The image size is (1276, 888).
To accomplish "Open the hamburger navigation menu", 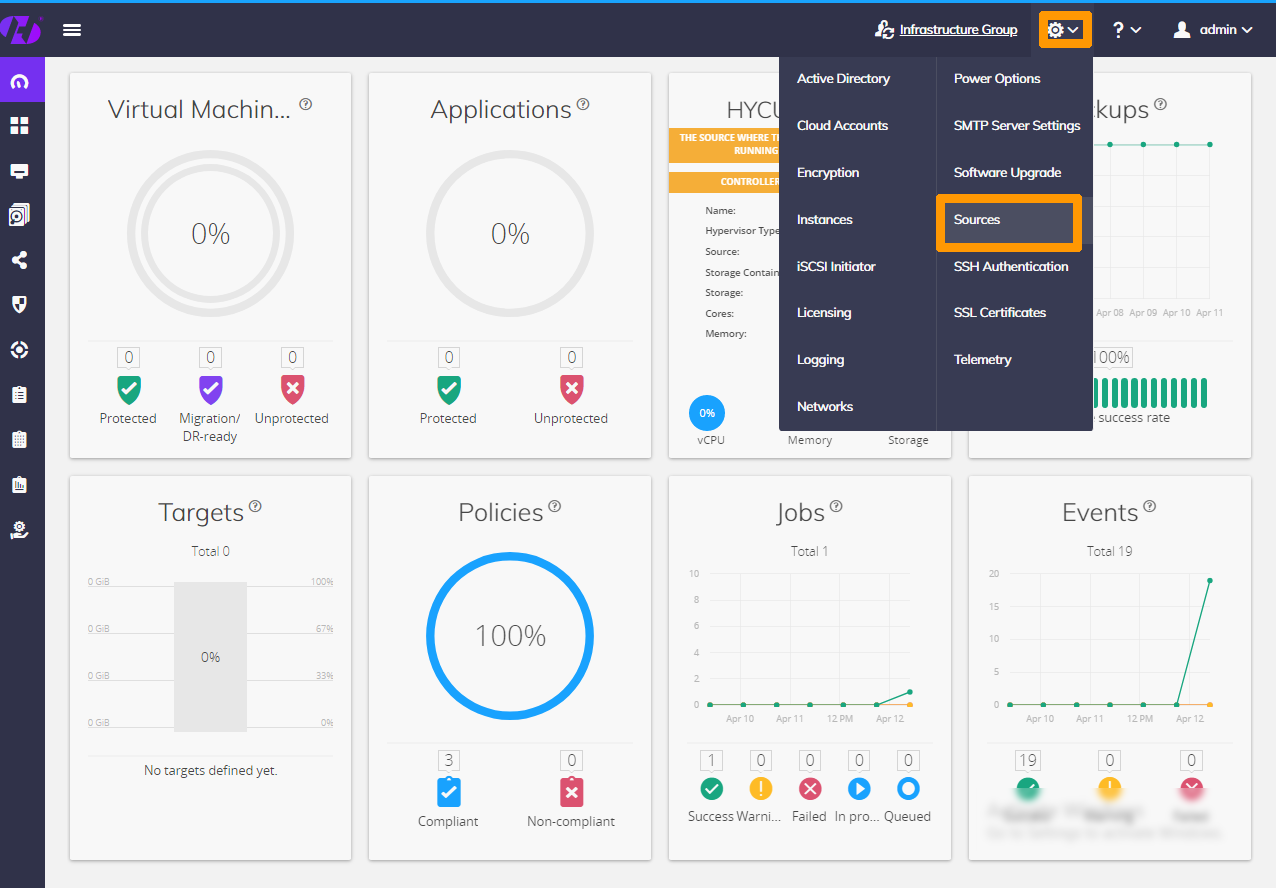I will tap(72, 30).
